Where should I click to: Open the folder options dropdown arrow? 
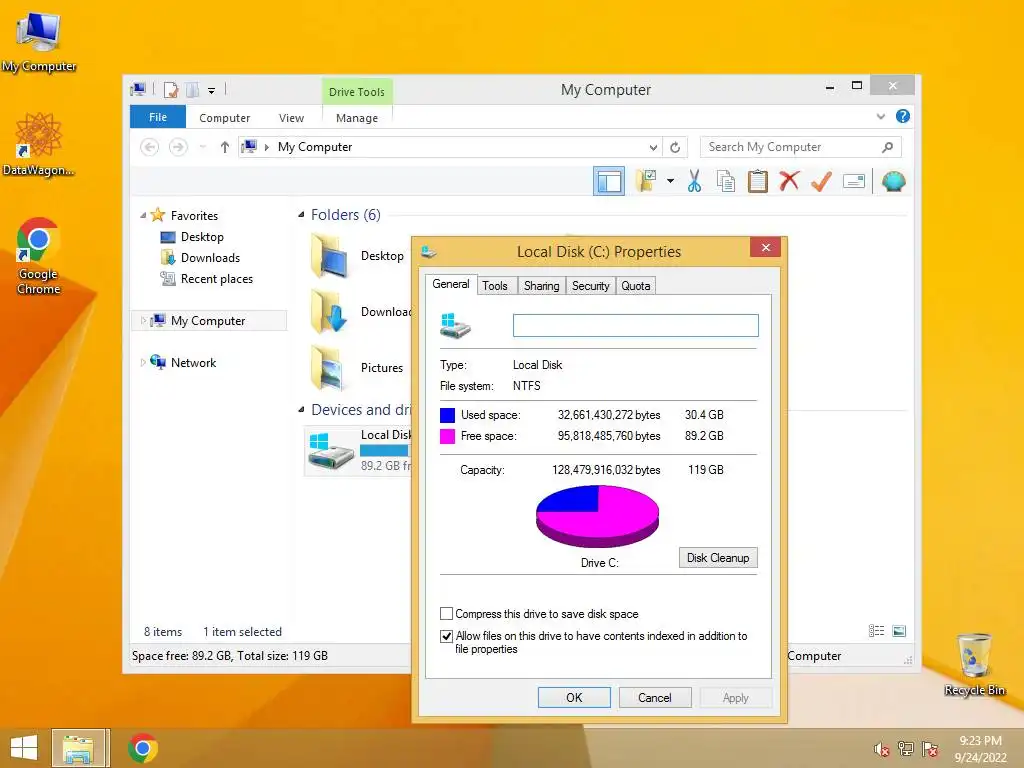670,181
